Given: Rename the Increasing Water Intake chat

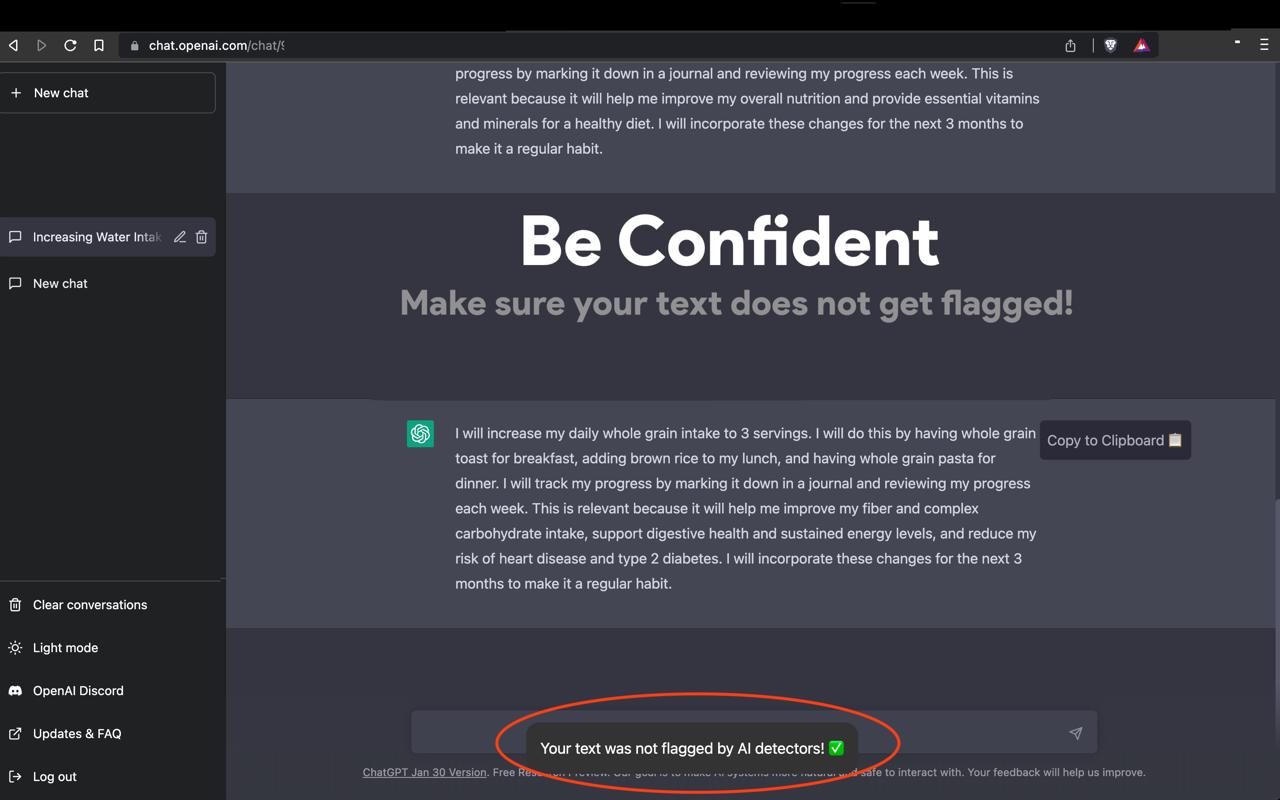Looking at the screenshot, I should pyautogui.click(x=180, y=237).
